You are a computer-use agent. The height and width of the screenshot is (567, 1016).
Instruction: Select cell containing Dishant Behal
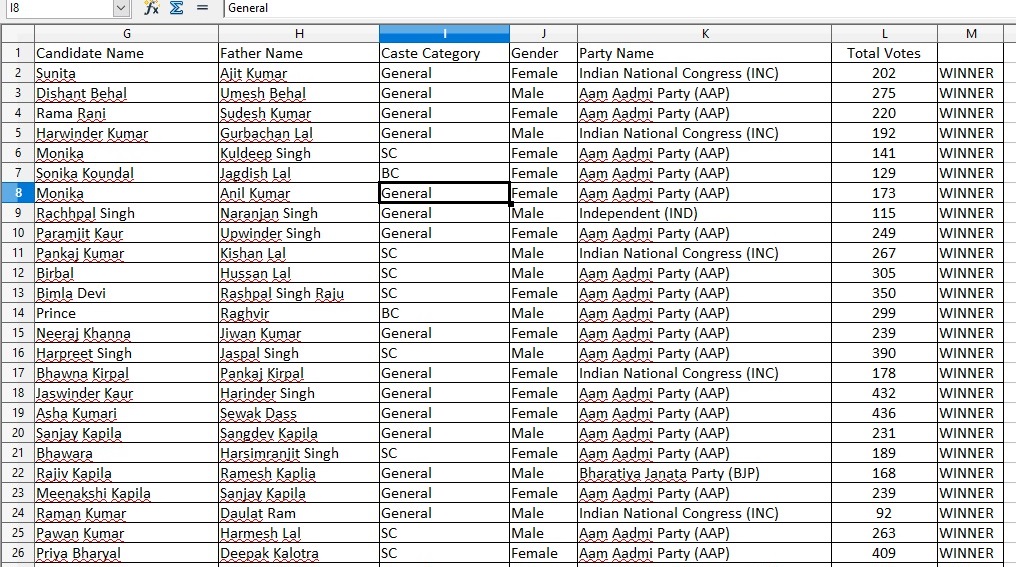click(x=126, y=93)
